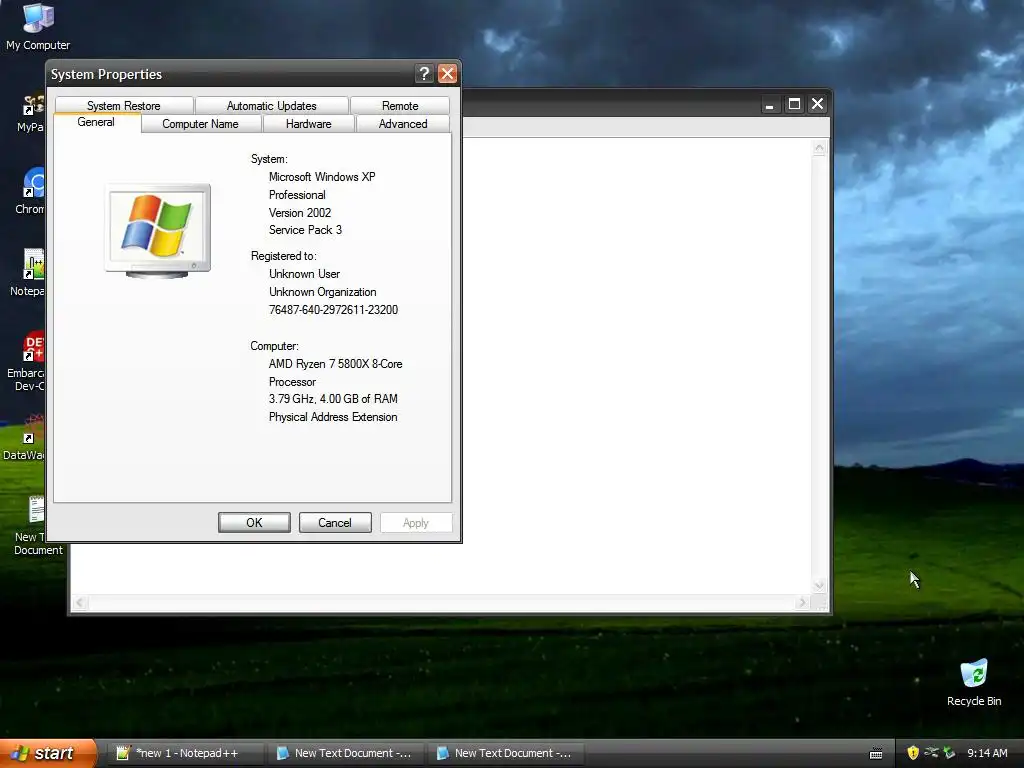The image size is (1024, 768).
Task: Select the MyPa desktop shortcut icon
Action: pyautogui.click(x=31, y=114)
